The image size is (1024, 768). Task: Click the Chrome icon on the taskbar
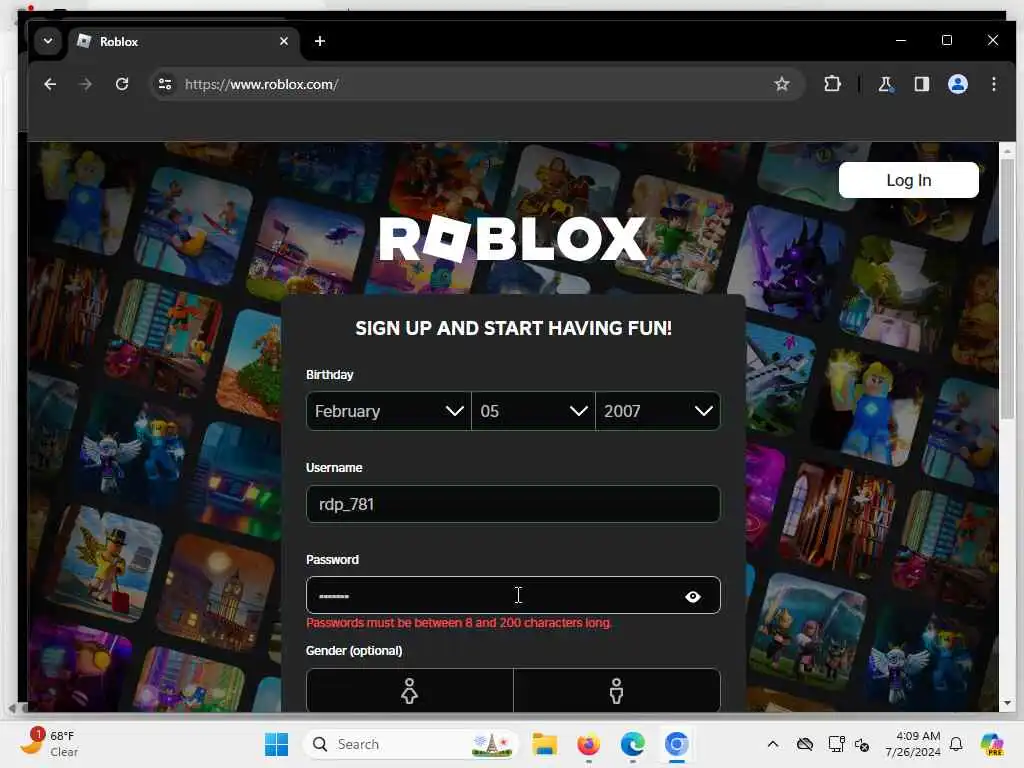677,744
